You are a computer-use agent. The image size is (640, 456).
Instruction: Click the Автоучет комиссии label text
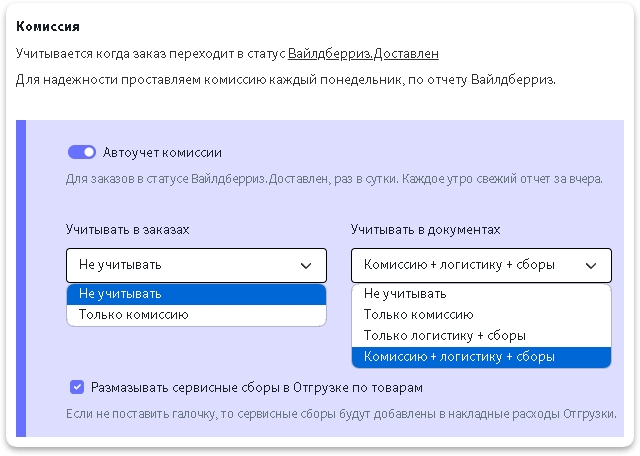pos(162,153)
